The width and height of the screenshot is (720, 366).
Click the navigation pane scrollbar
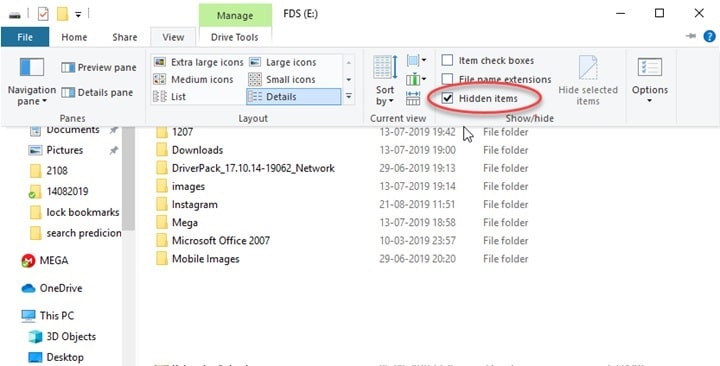point(129,178)
